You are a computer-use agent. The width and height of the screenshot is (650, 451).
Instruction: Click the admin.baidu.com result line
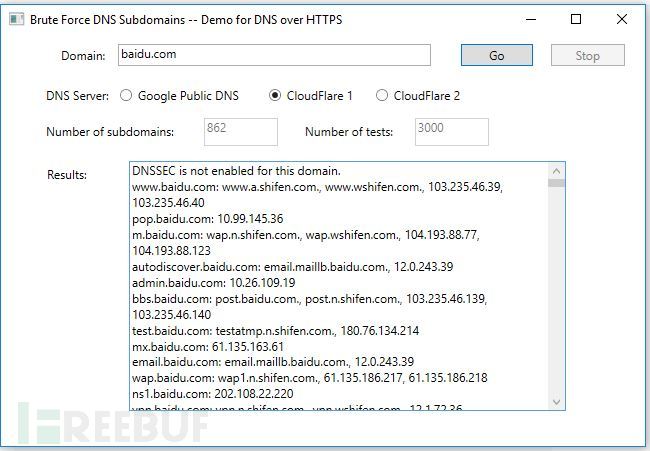tap(213, 283)
